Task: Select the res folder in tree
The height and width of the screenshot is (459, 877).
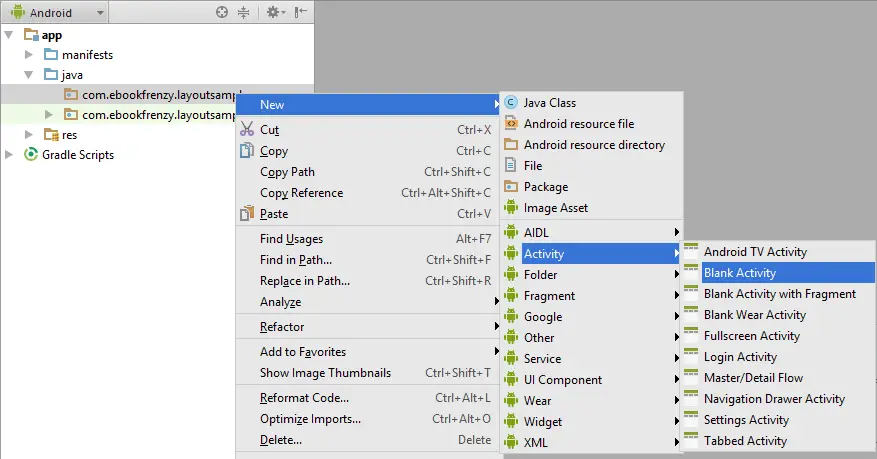Action: (69, 135)
